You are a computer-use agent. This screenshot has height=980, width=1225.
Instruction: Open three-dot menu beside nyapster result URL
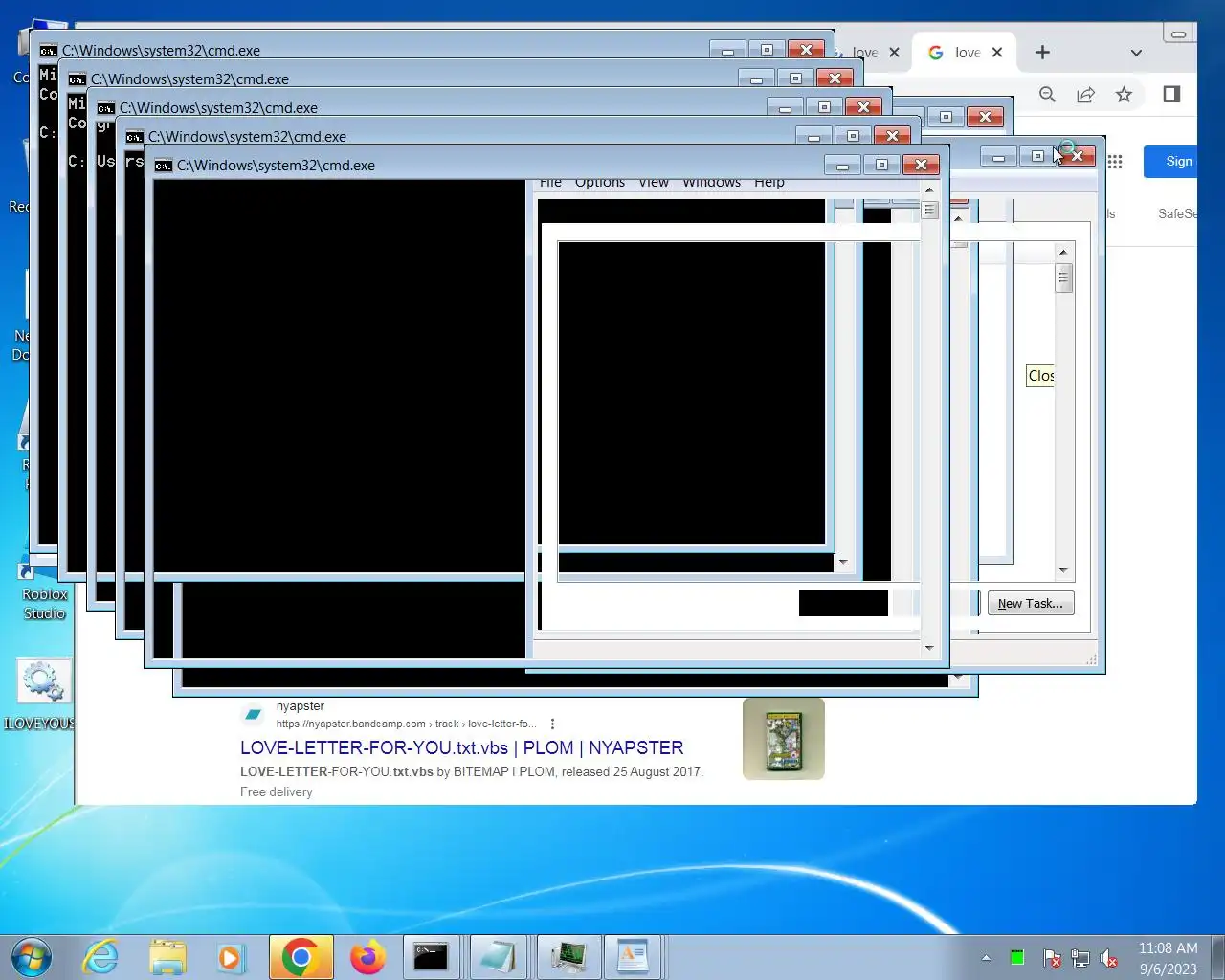(x=552, y=724)
